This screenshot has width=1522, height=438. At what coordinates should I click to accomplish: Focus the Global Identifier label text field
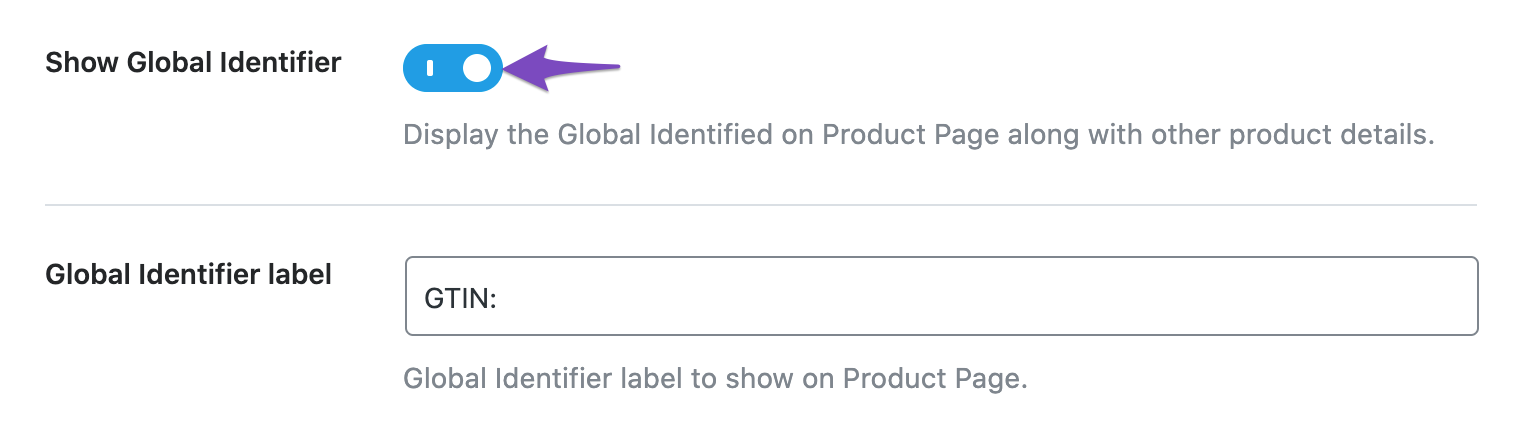coord(941,296)
